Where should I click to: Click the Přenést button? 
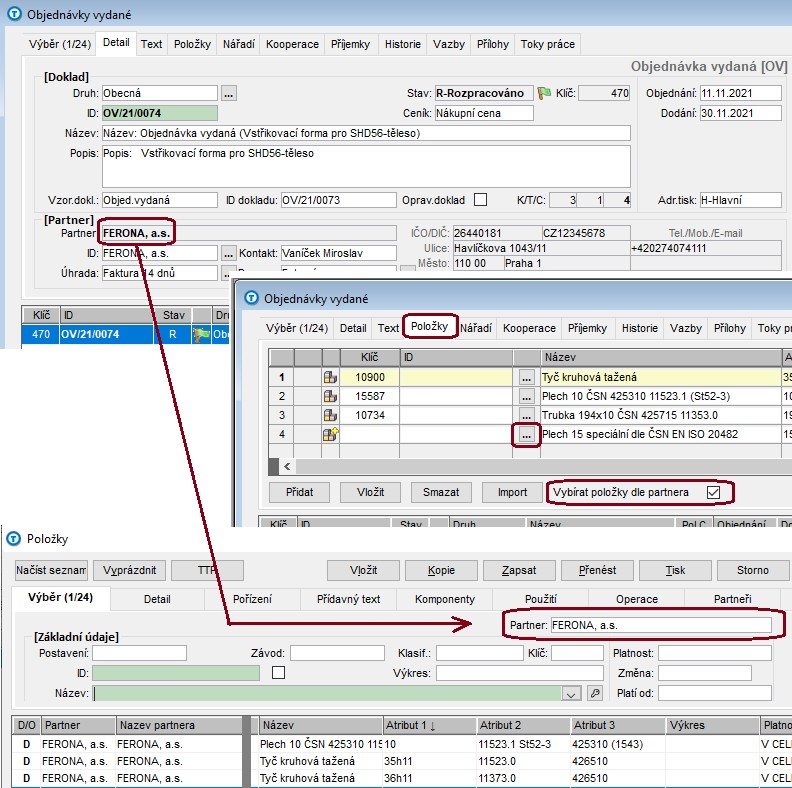pos(597,570)
